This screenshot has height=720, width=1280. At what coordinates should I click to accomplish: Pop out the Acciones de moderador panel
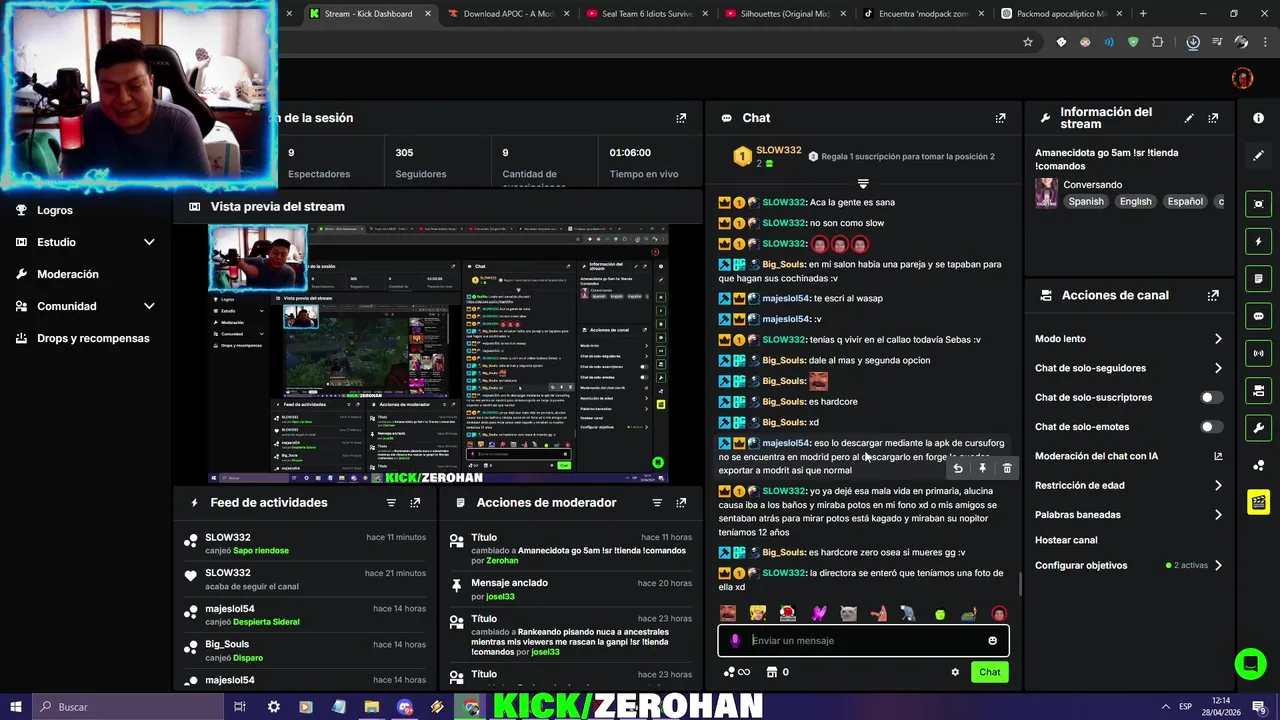click(x=681, y=503)
